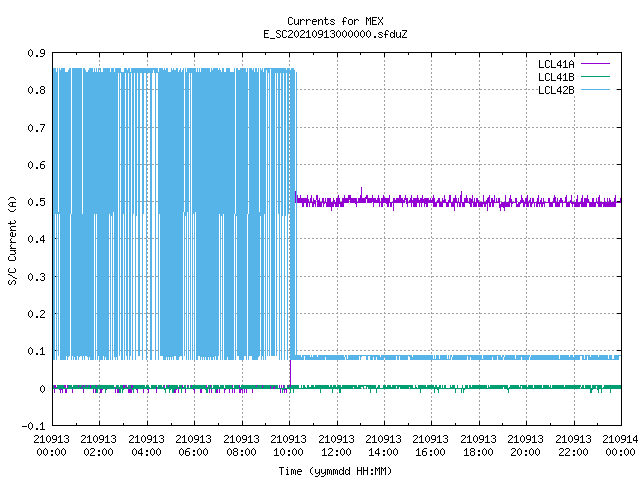
Task: Click the 0.7 y-axis tick label
Action: (36, 128)
